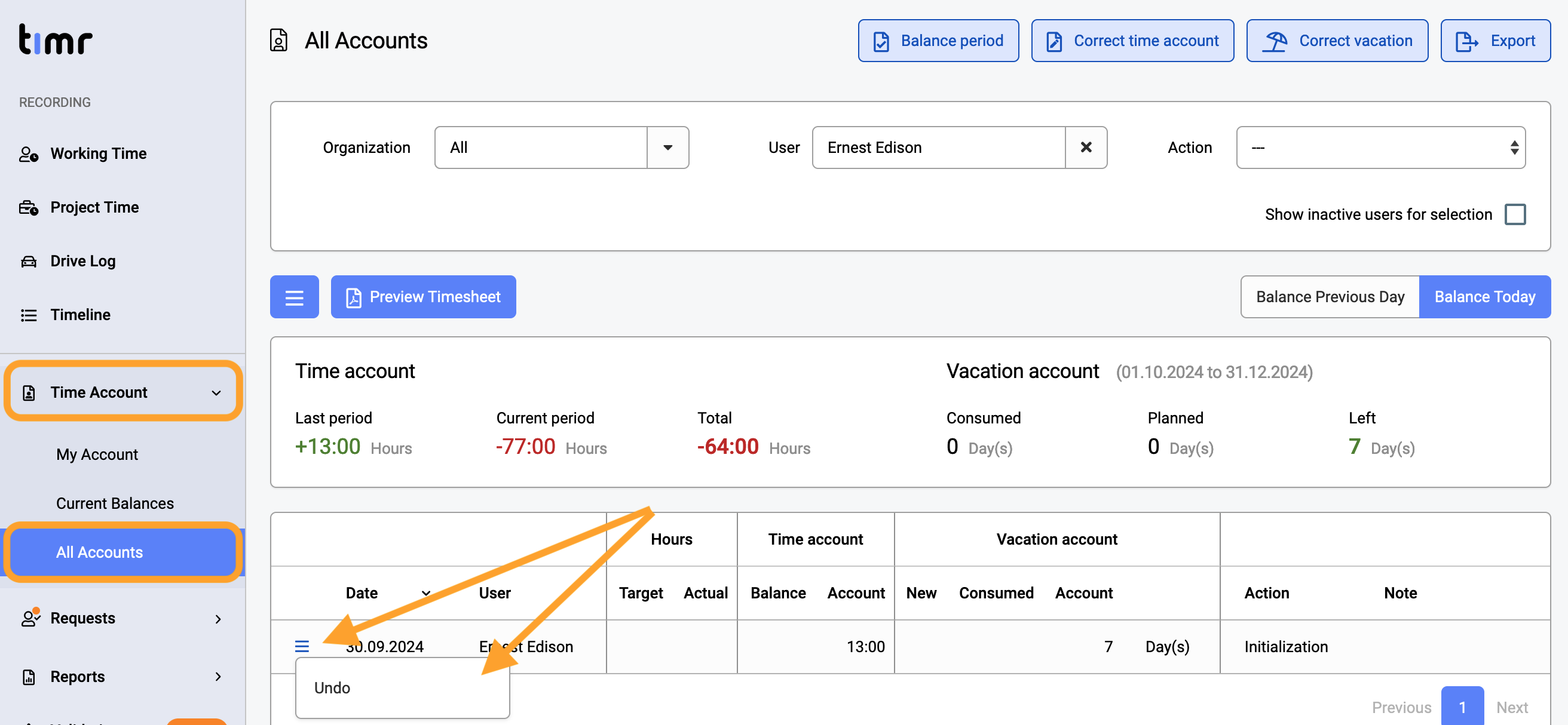Select All Accounts in sidebar
Image resolution: width=1568 pixels, height=725 pixels.
point(124,552)
